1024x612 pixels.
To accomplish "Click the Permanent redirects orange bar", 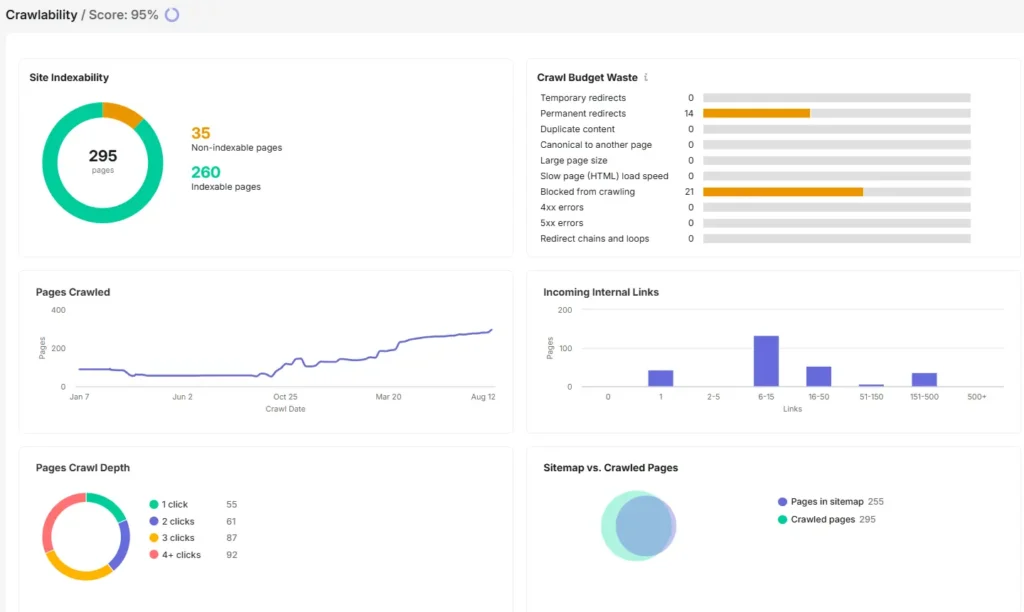I will point(756,114).
